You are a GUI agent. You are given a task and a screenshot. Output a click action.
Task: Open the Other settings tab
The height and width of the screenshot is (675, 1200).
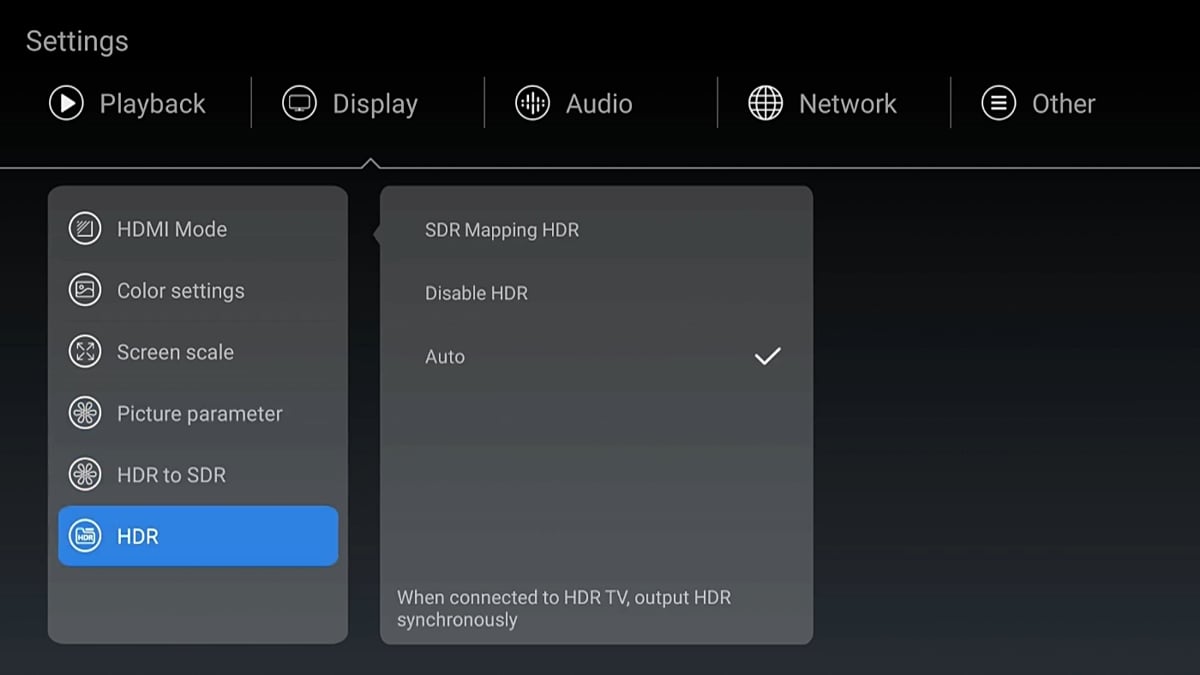click(1038, 103)
